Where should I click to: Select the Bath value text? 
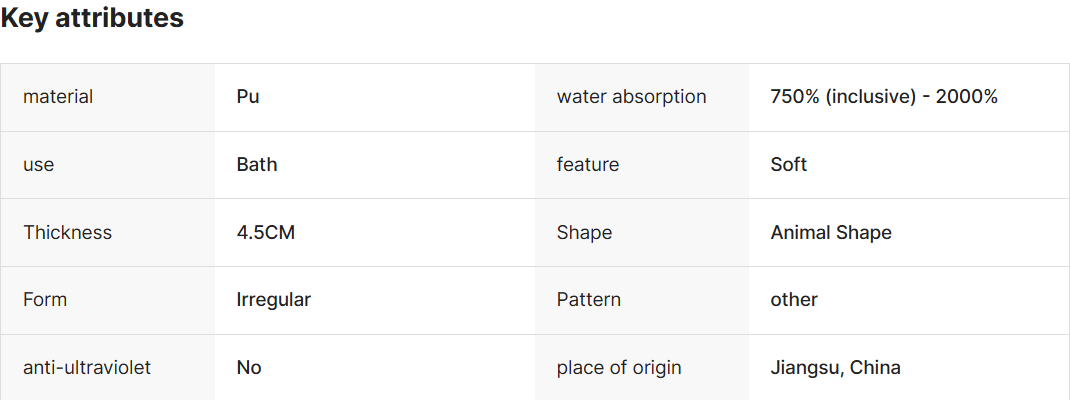click(257, 165)
